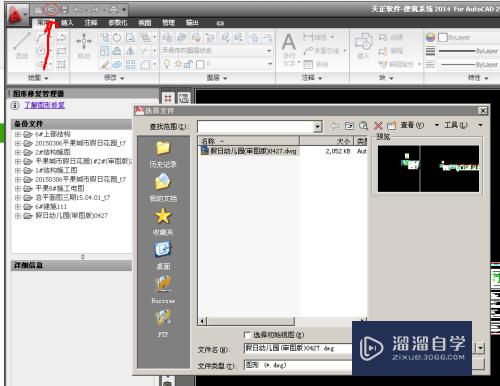This screenshot has width=500, height=386.
Task: Click the ByLayer object color swatch
Action: pos(443,37)
